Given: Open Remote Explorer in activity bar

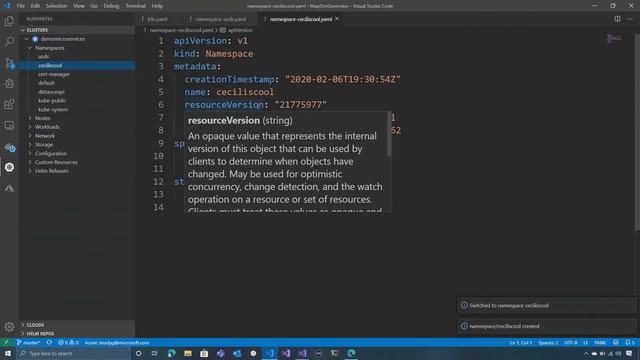Looking at the screenshot, I should click(x=9, y=125).
